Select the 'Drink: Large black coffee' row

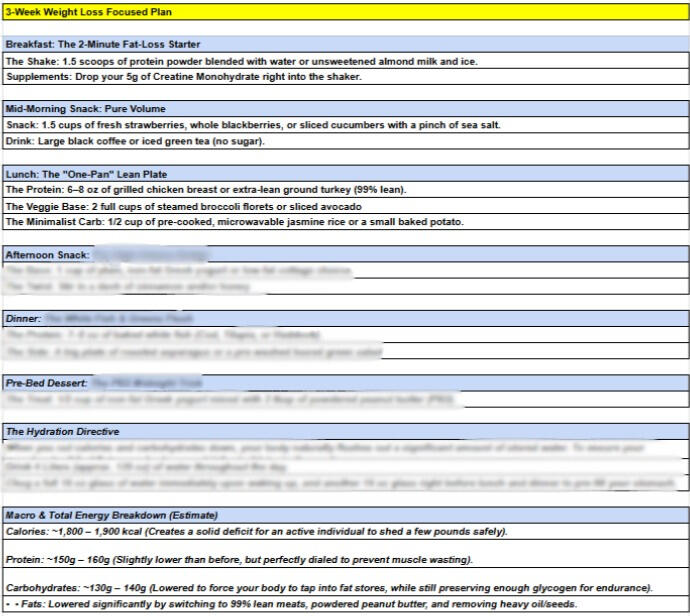[345, 141]
